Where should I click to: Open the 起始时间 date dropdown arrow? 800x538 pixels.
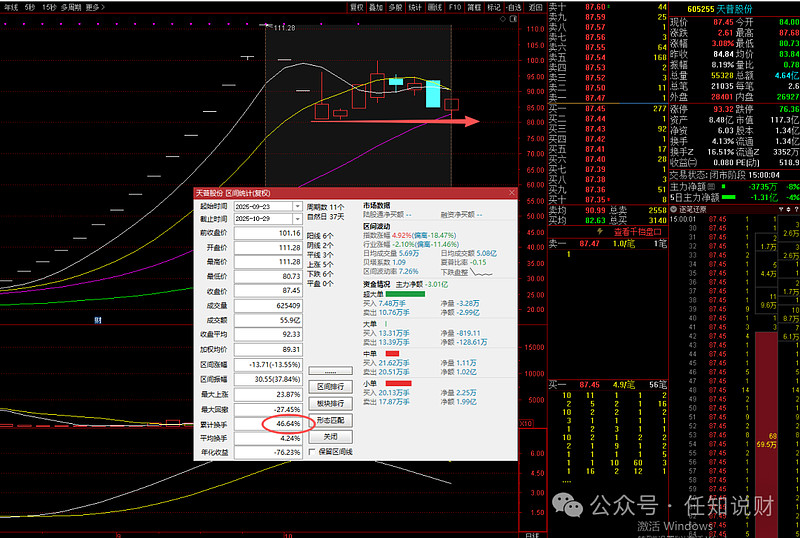pos(297,206)
